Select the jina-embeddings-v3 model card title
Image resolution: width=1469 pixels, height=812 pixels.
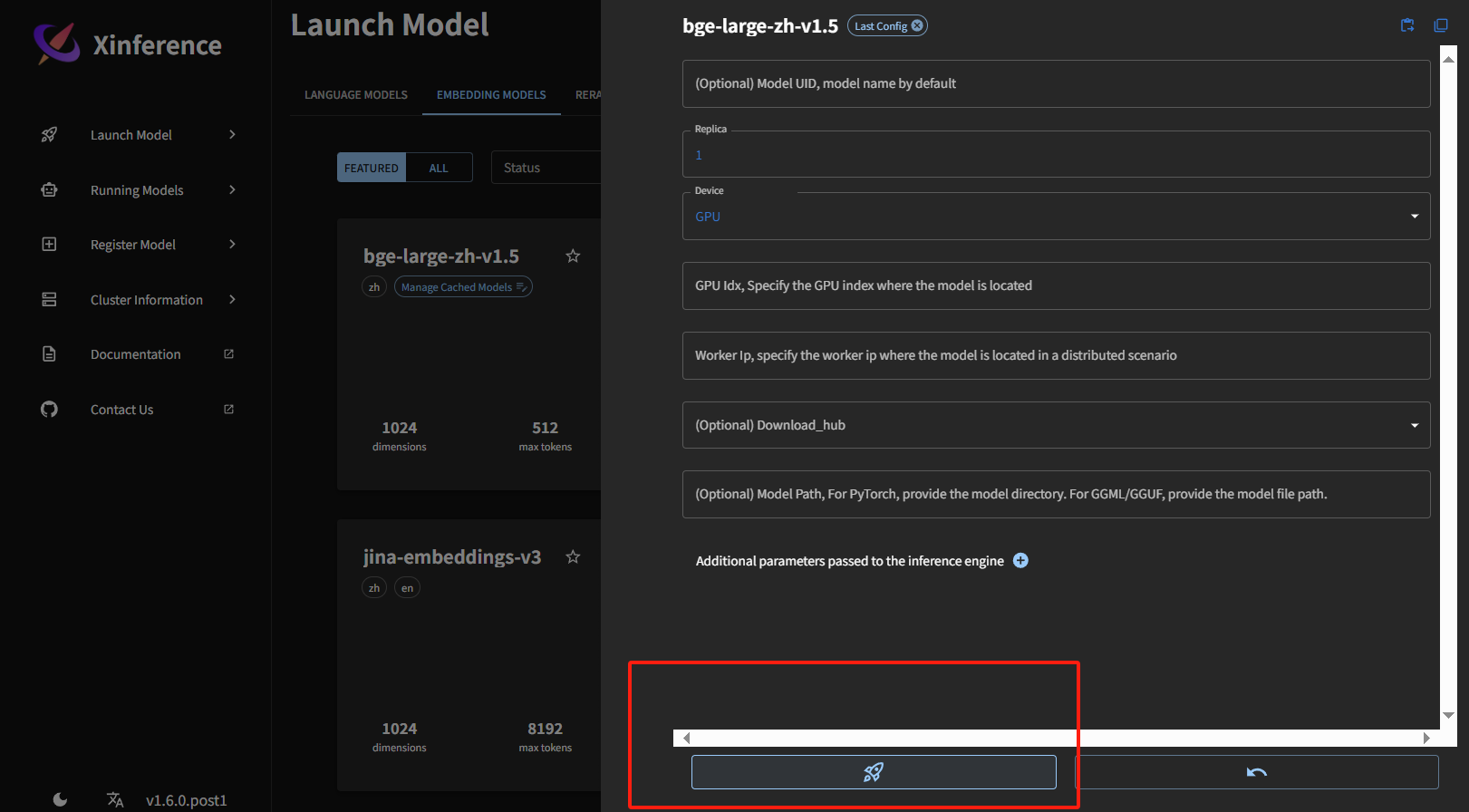[x=452, y=557]
